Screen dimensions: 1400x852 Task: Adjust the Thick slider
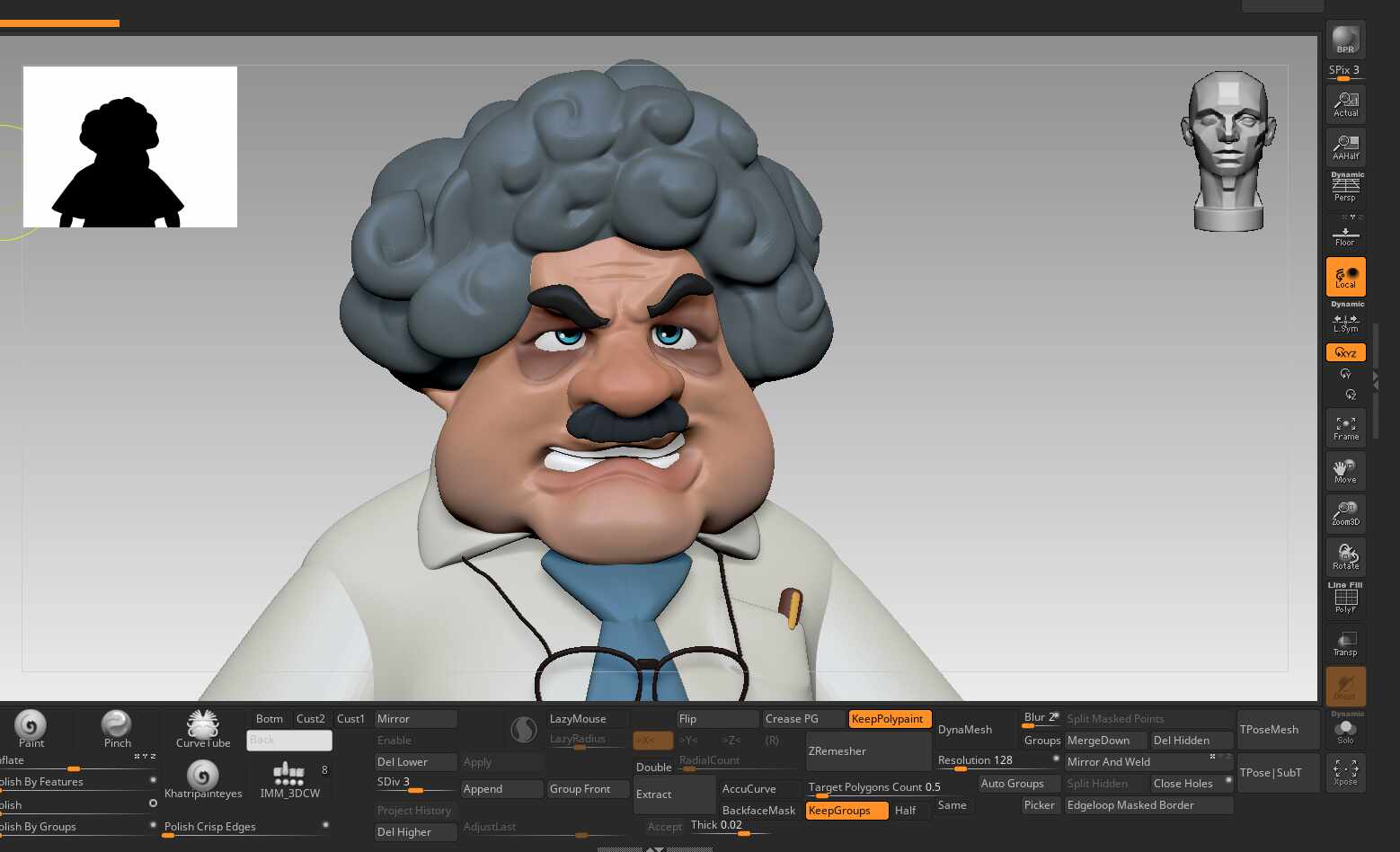pyautogui.click(x=730, y=827)
